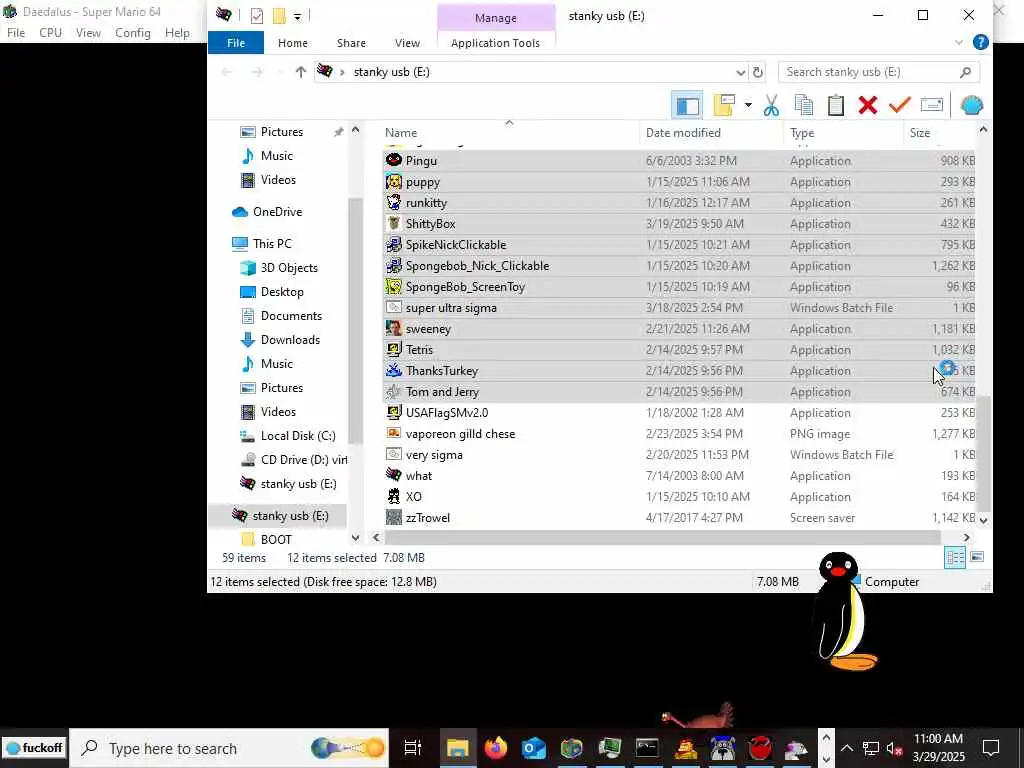Open the CPU menu in Daedalus window
This screenshot has height=768, width=1024.
(x=50, y=33)
